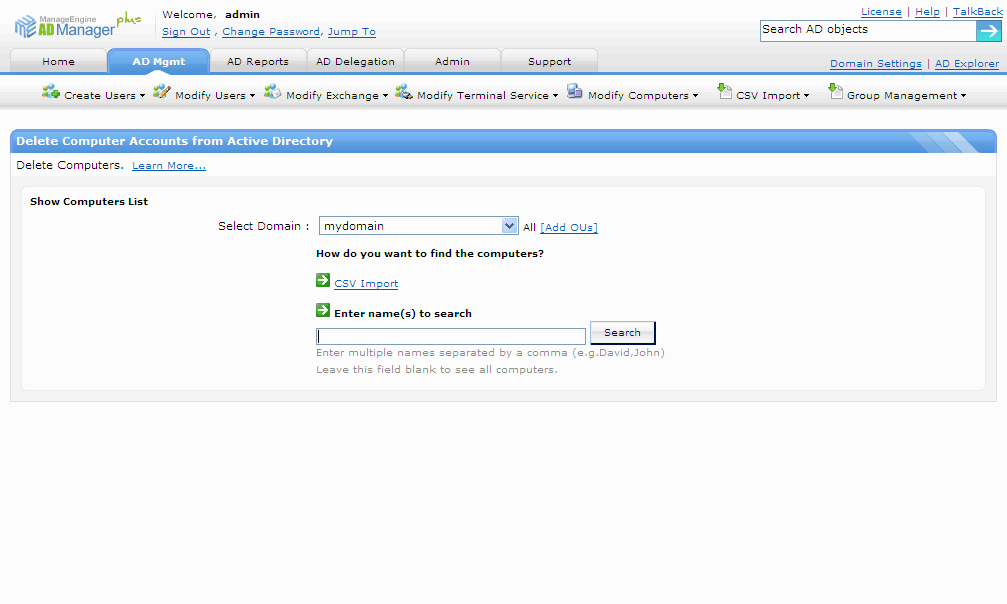The width and height of the screenshot is (1007, 604).
Task: Click the 'admin' username text
Action: [x=242, y=14]
